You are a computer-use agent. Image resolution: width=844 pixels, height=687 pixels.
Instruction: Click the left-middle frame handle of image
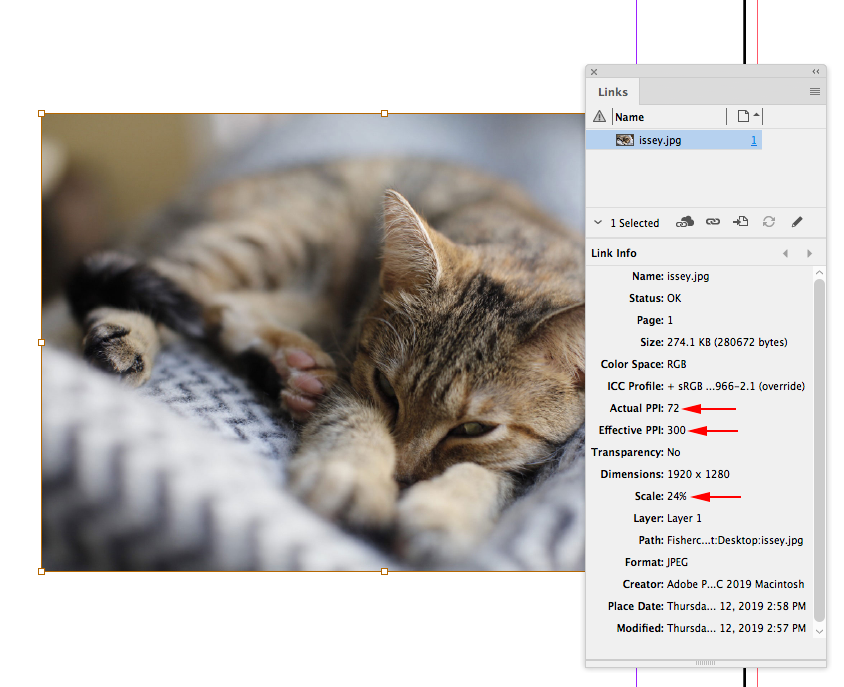[x=41, y=342]
